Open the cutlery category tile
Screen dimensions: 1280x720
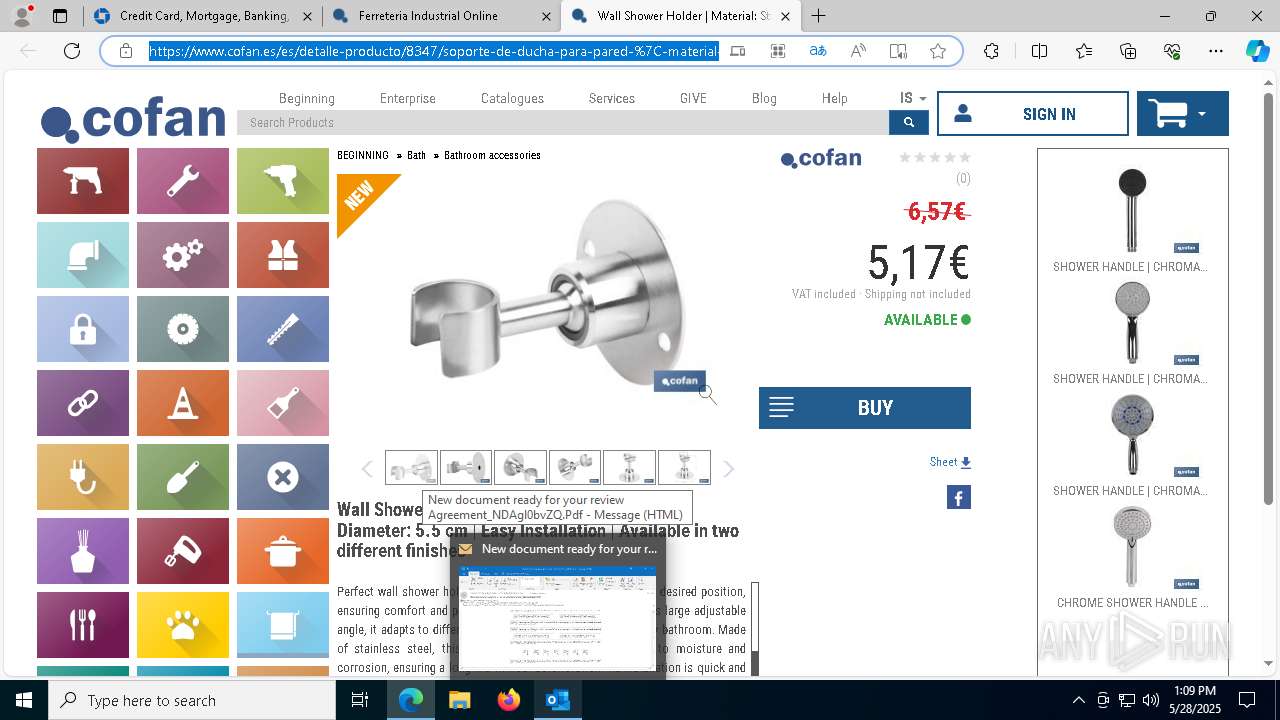[83, 625]
